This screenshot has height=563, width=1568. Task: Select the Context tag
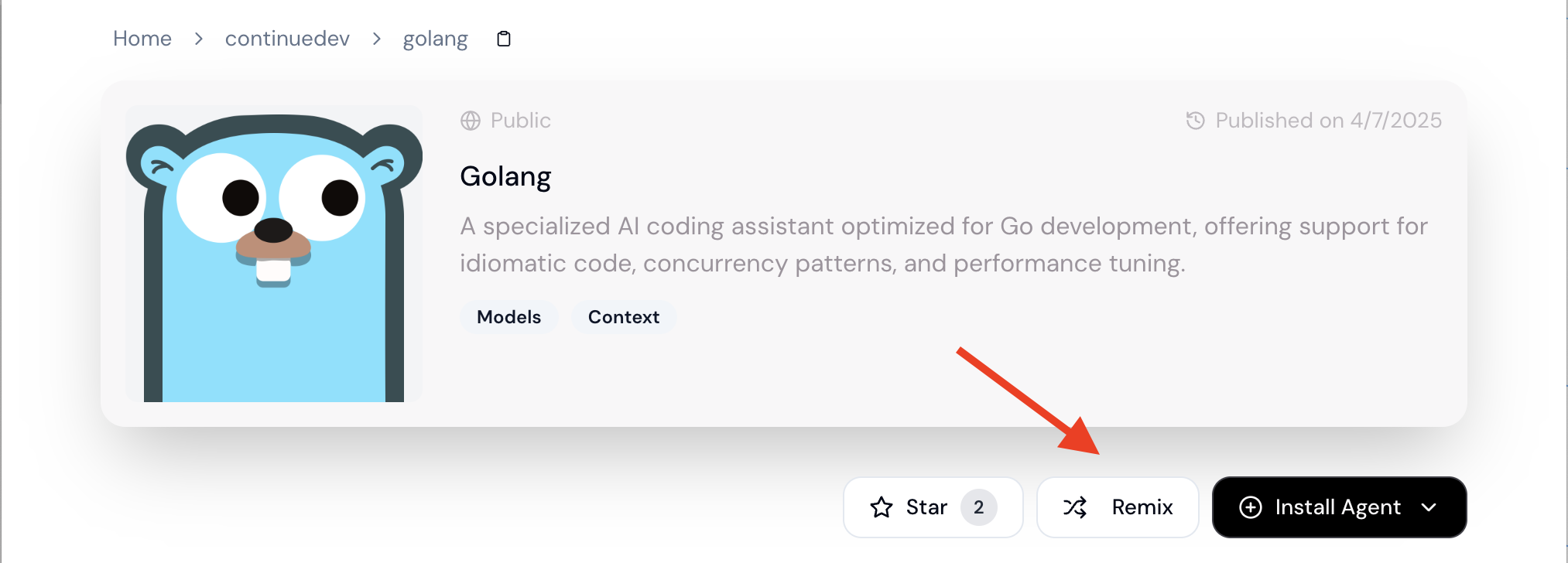click(624, 317)
